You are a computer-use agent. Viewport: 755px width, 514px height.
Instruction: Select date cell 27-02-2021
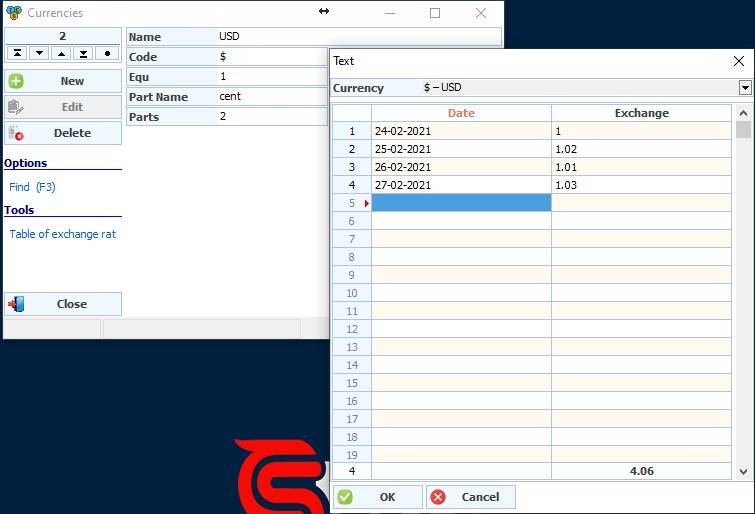[x=461, y=185]
